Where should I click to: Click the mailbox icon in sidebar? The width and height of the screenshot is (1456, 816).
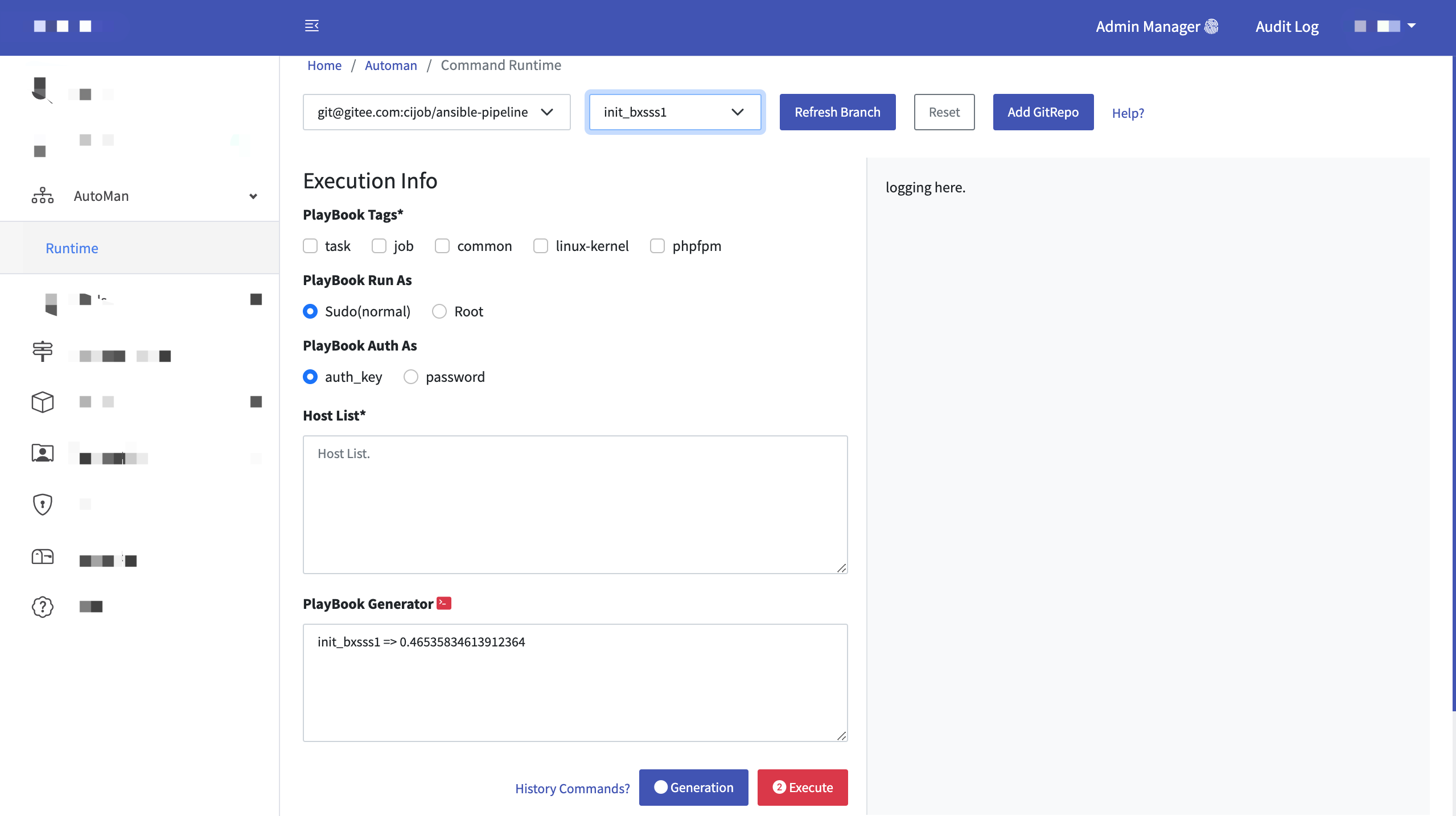pos(43,556)
